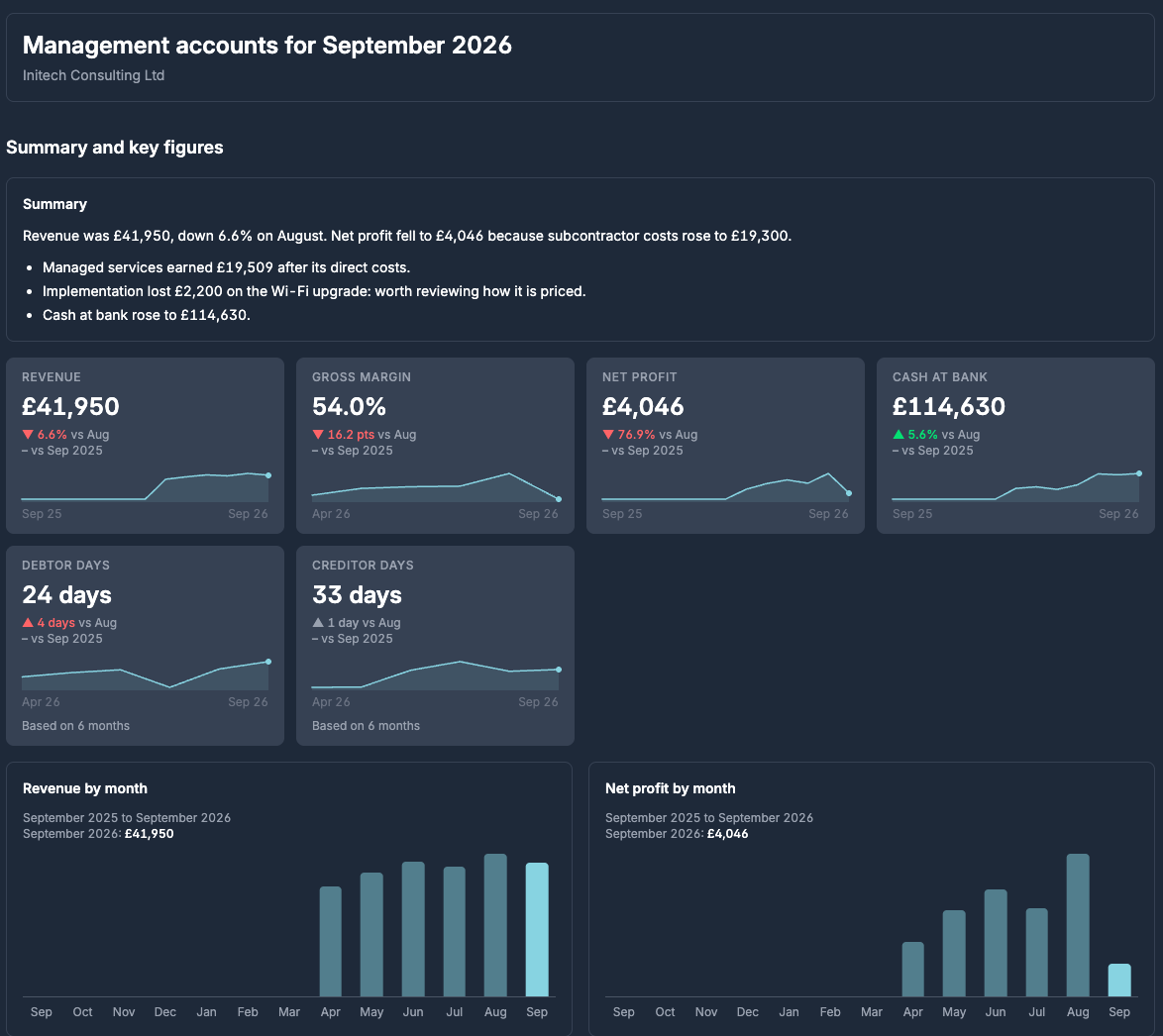Select the Creditor Days value 33 days
Viewport: 1163px width, 1036px height.
point(357,594)
